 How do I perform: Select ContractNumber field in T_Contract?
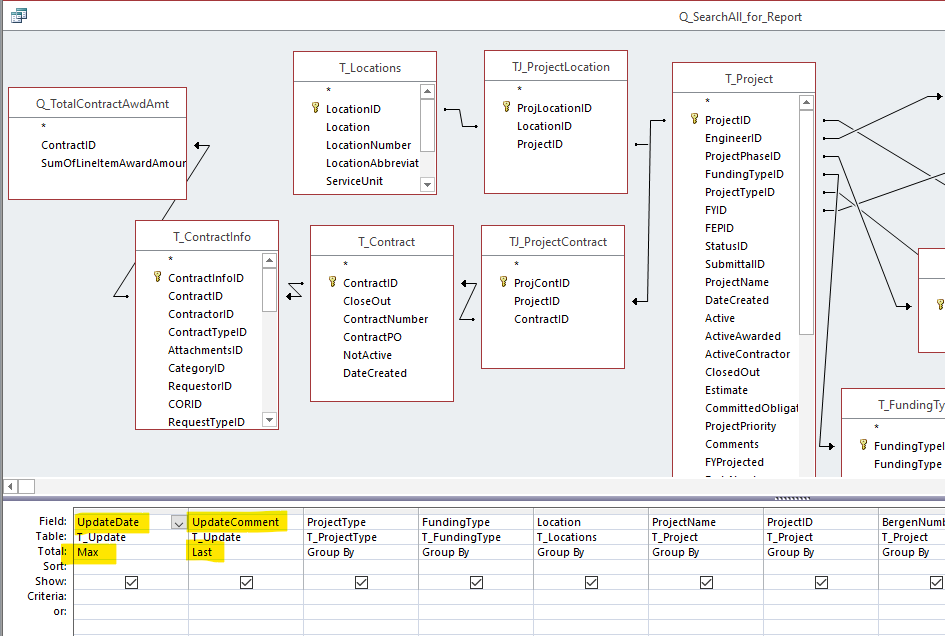point(386,319)
